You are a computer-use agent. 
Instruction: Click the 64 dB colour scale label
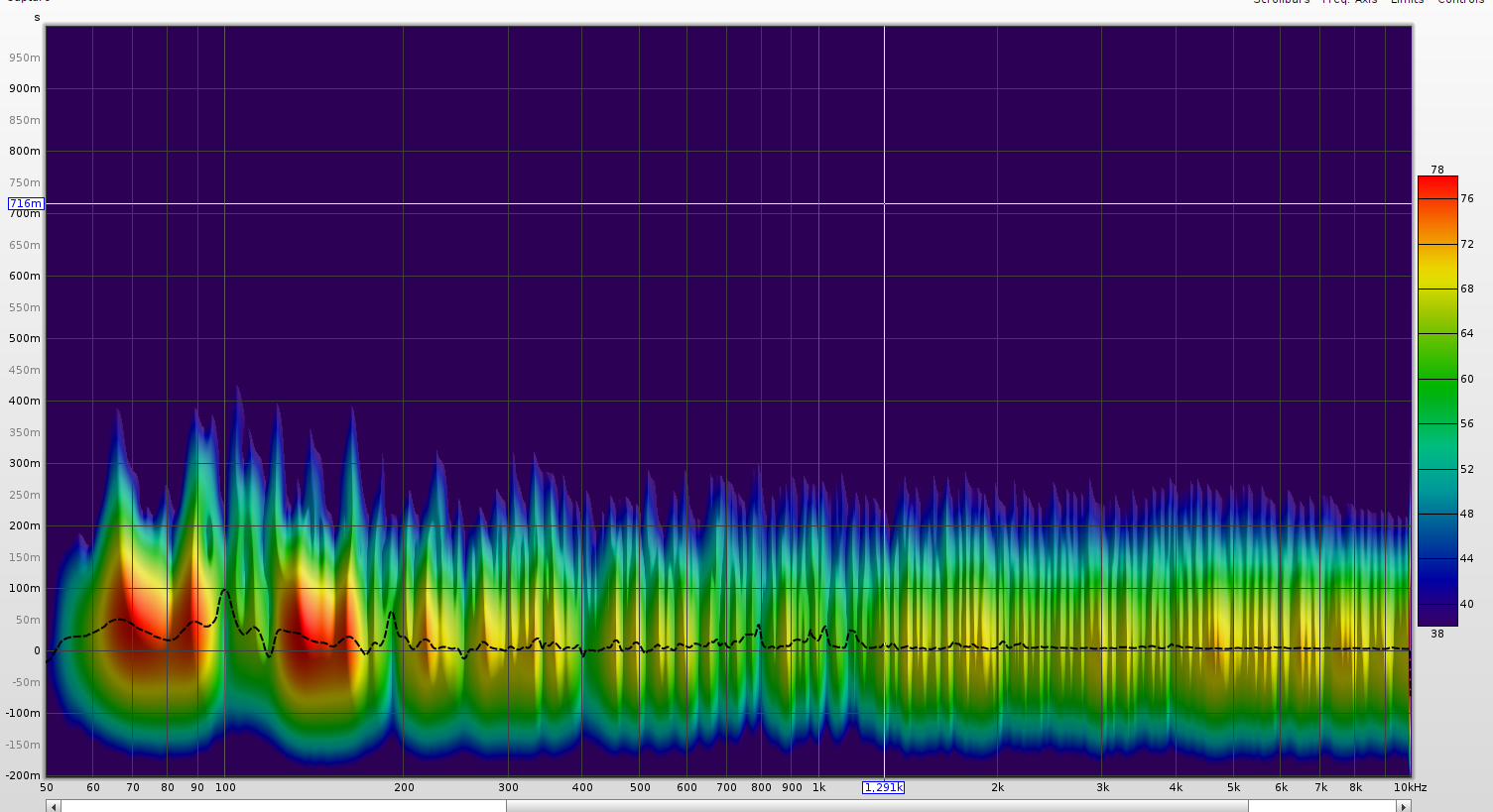click(1467, 333)
